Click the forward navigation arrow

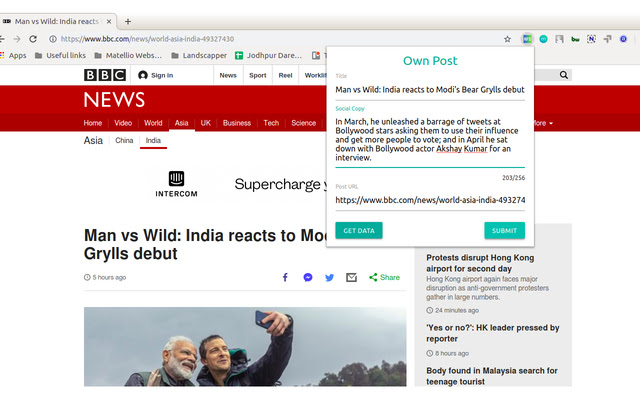coord(17,39)
